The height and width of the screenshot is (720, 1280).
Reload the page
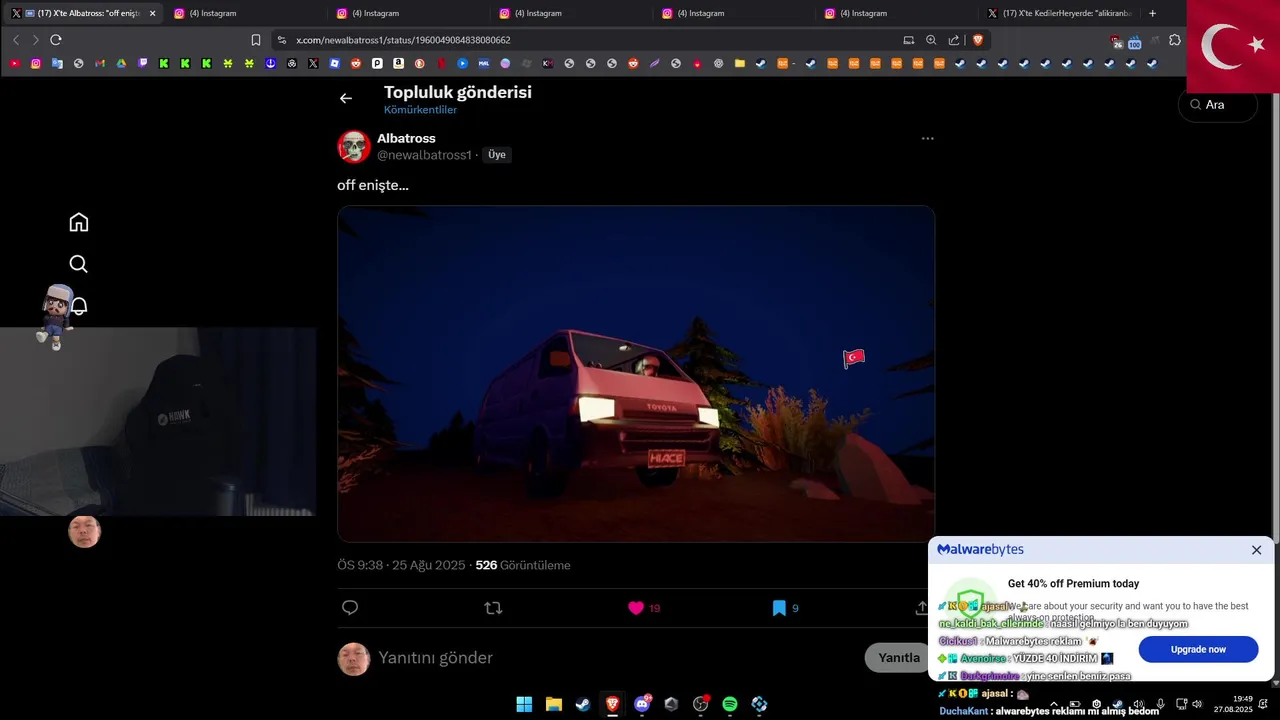pyautogui.click(x=56, y=40)
